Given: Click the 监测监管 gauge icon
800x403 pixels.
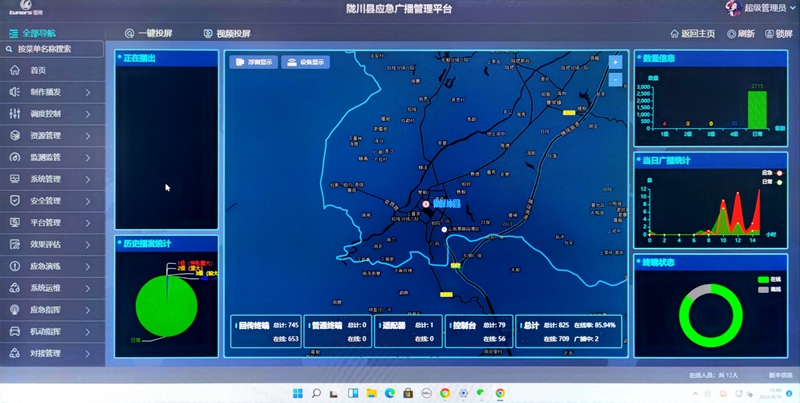Looking at the screenshot, I should (14, 157).
